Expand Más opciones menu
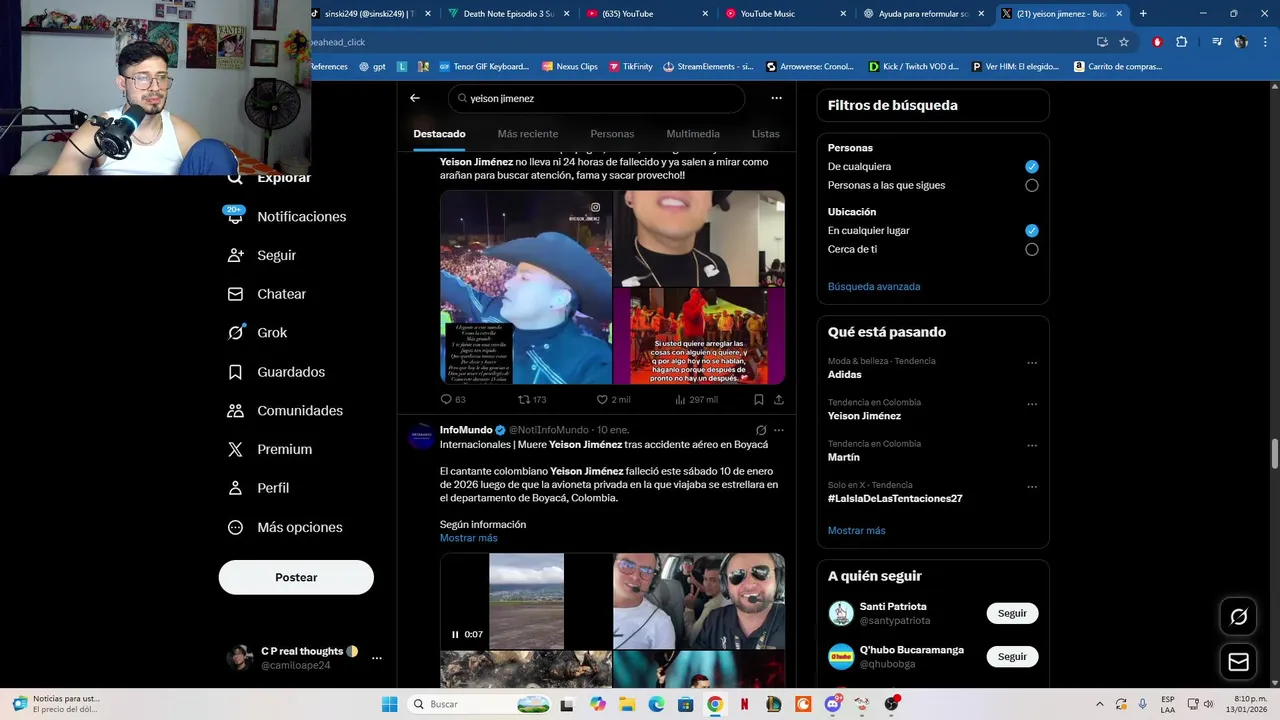Image resolution: width=1280 pixels, height=720 pixels. coord(284,527)
